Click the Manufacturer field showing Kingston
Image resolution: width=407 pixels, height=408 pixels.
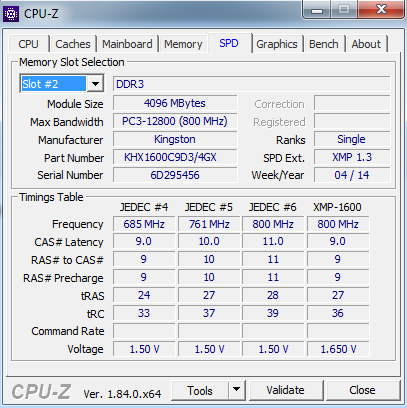tap(175, 139)
